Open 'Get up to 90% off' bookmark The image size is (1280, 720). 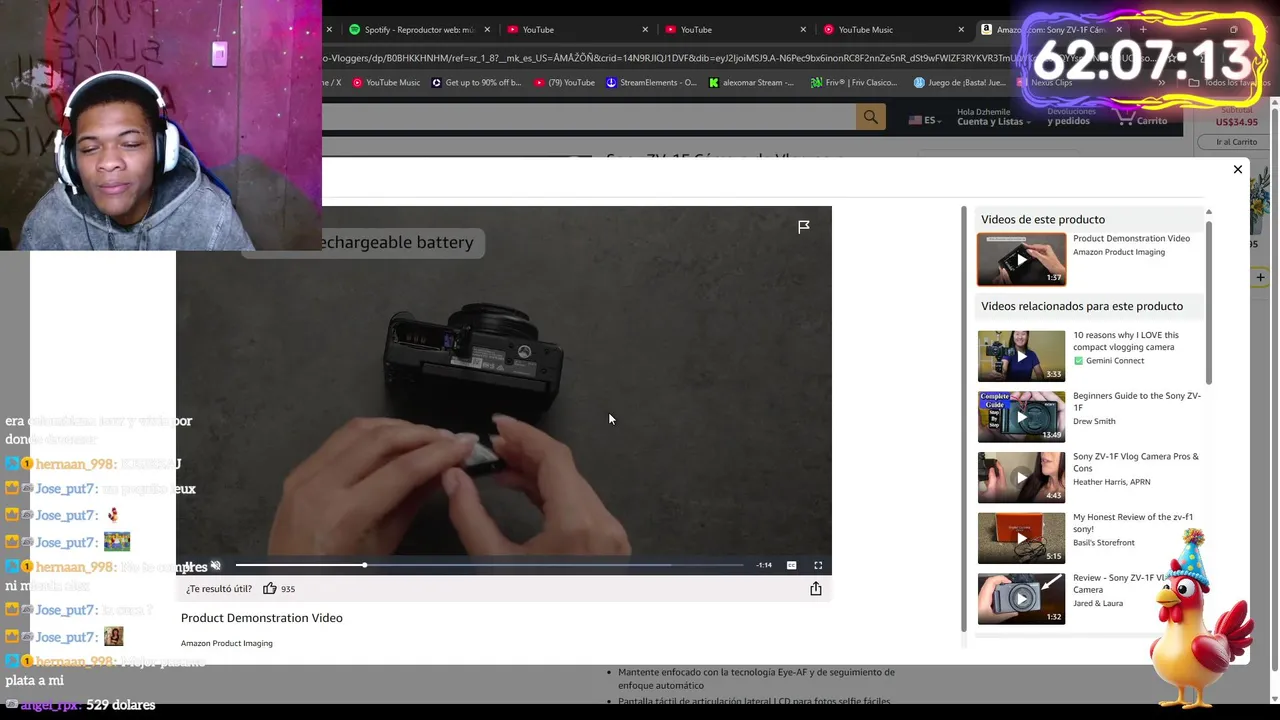tap(476, 83)
